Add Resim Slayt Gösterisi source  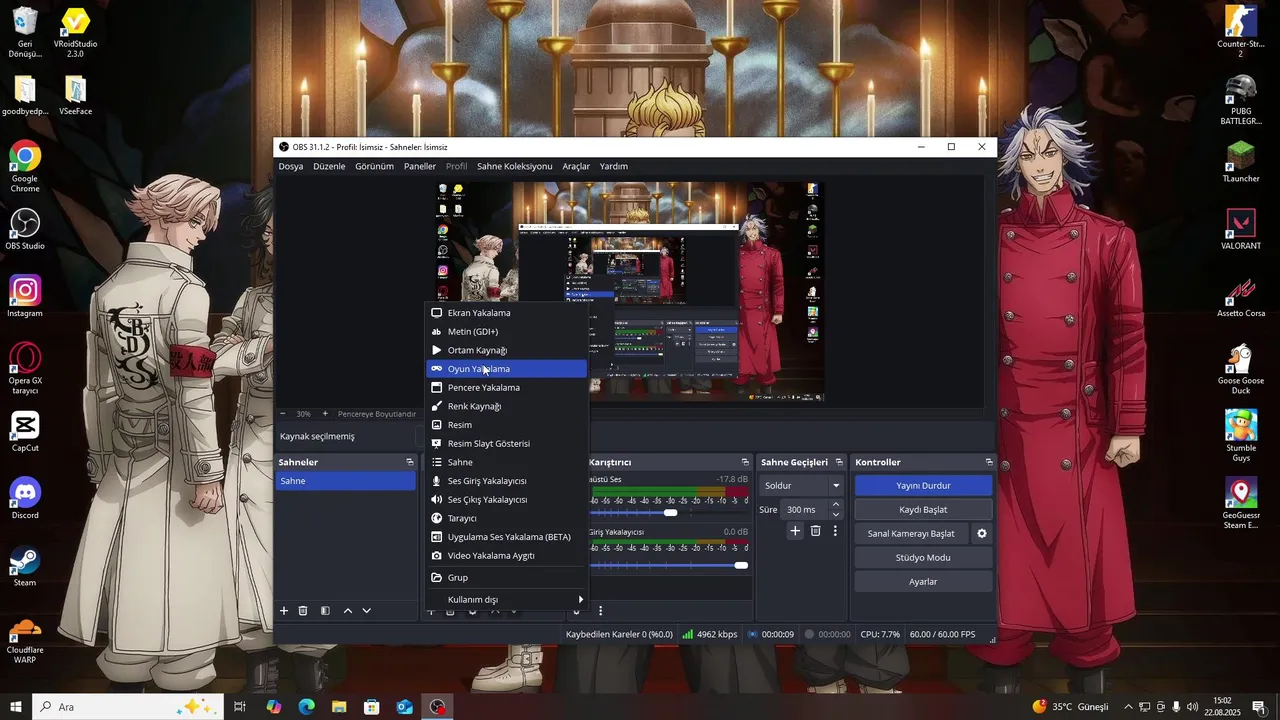[x=507, y=444]
